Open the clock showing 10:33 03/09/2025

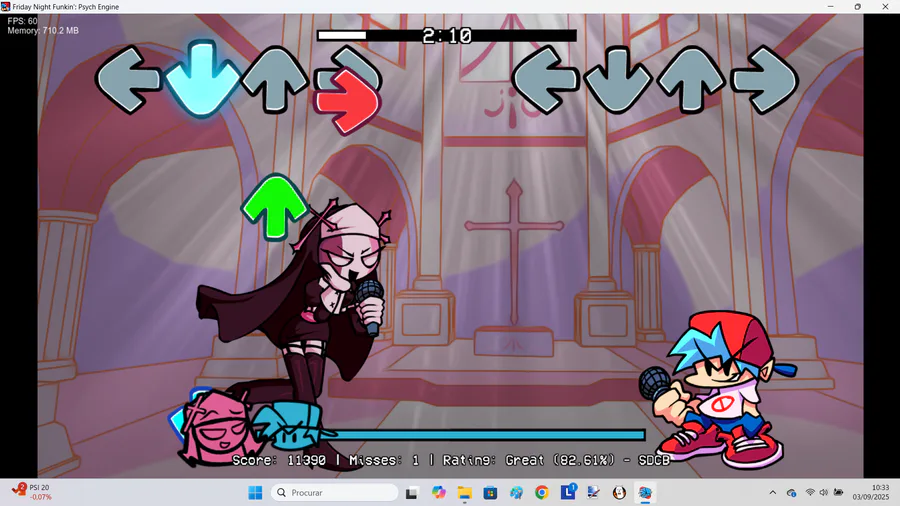coord(871,492)
